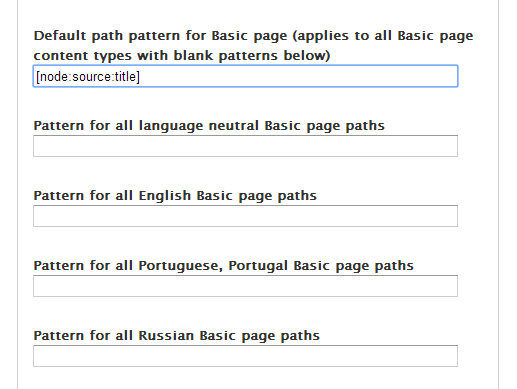517x389 pixels.
Task: Click the label Pattern for all English Basic page paths
Action: 175,196
